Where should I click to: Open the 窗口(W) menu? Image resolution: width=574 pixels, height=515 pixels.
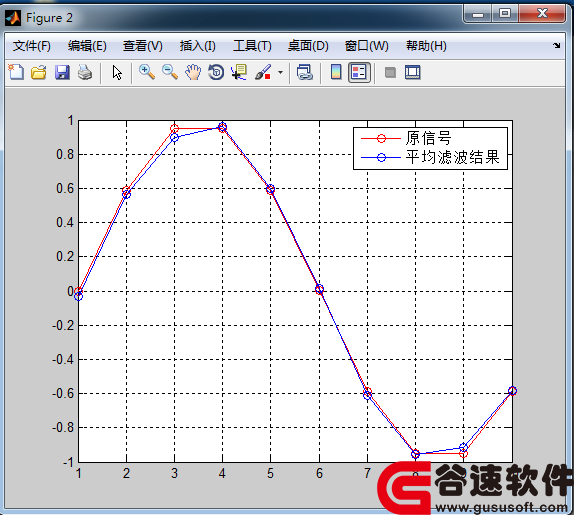pos(366,46)
